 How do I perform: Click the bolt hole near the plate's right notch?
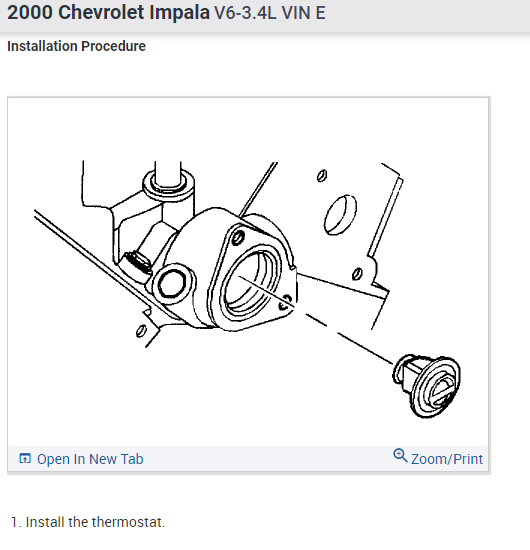(x=357, y=274)
